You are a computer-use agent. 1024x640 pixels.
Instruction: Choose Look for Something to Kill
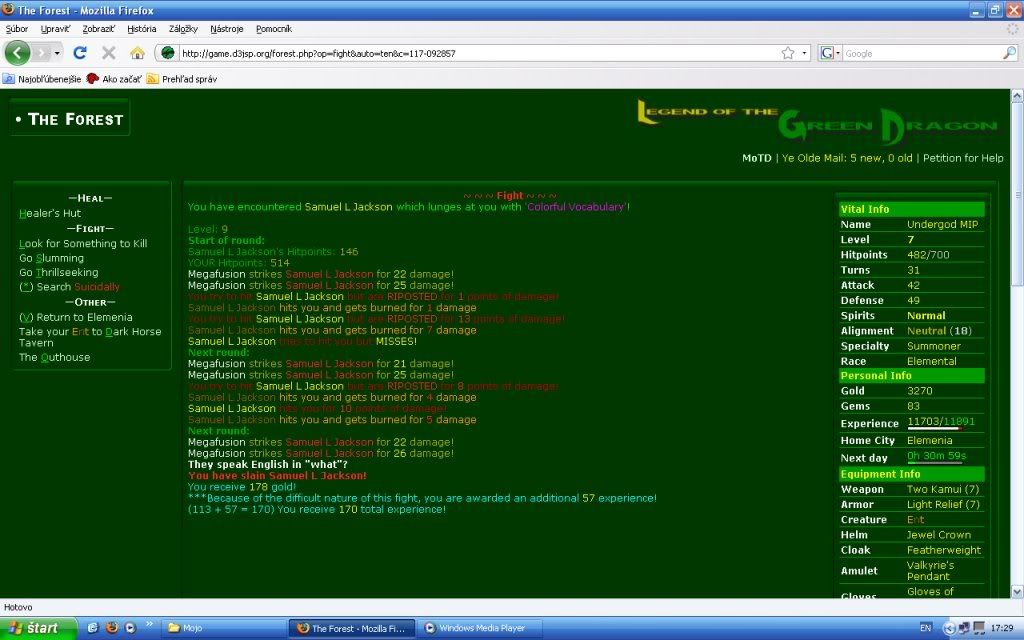tap(83, 243)
